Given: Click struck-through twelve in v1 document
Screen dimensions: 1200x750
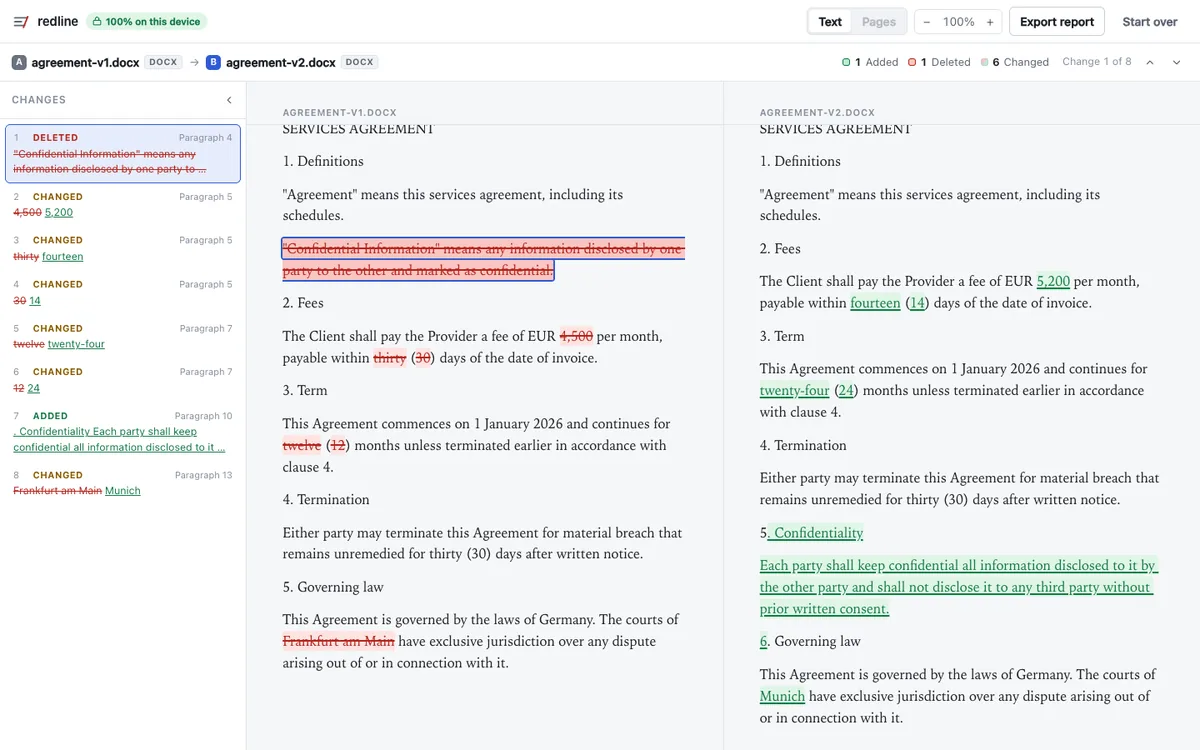Looking at the screenshot, I should (302, 445).
